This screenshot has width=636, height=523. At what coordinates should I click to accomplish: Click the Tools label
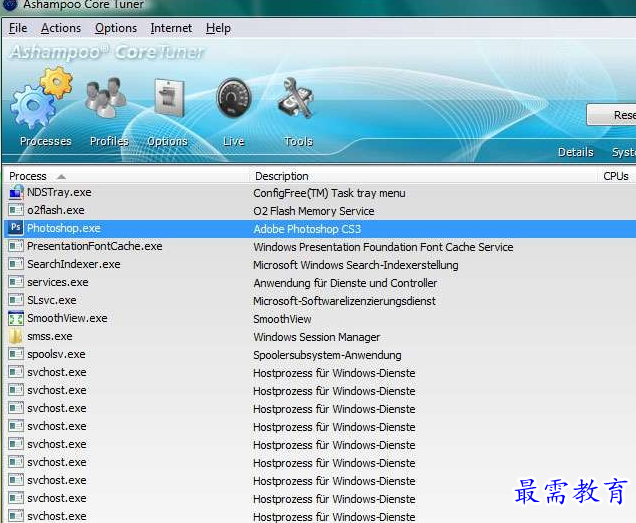pos(298,141)
